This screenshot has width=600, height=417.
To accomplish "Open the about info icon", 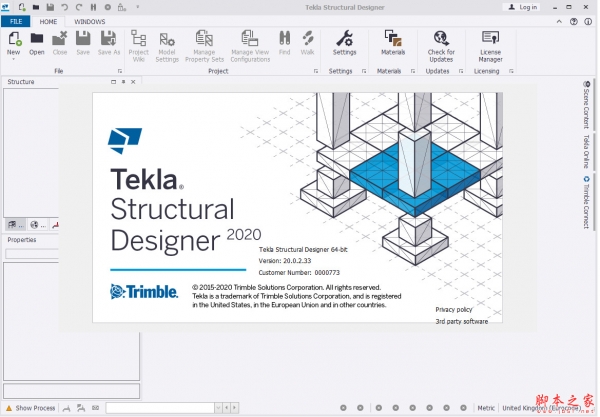I will (x=588, y=21).
